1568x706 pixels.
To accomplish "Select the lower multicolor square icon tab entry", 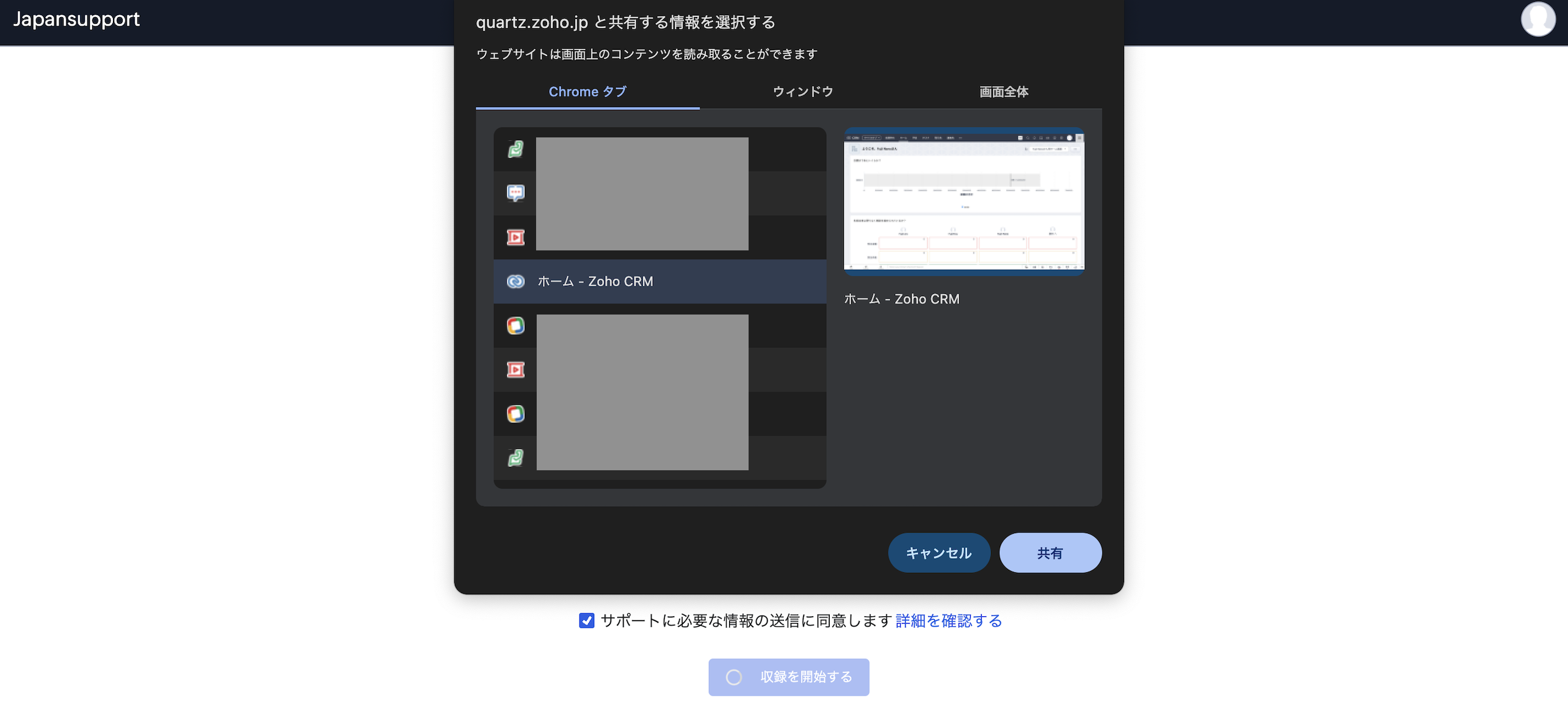I will pyautogui.click(x=515, y=413).
